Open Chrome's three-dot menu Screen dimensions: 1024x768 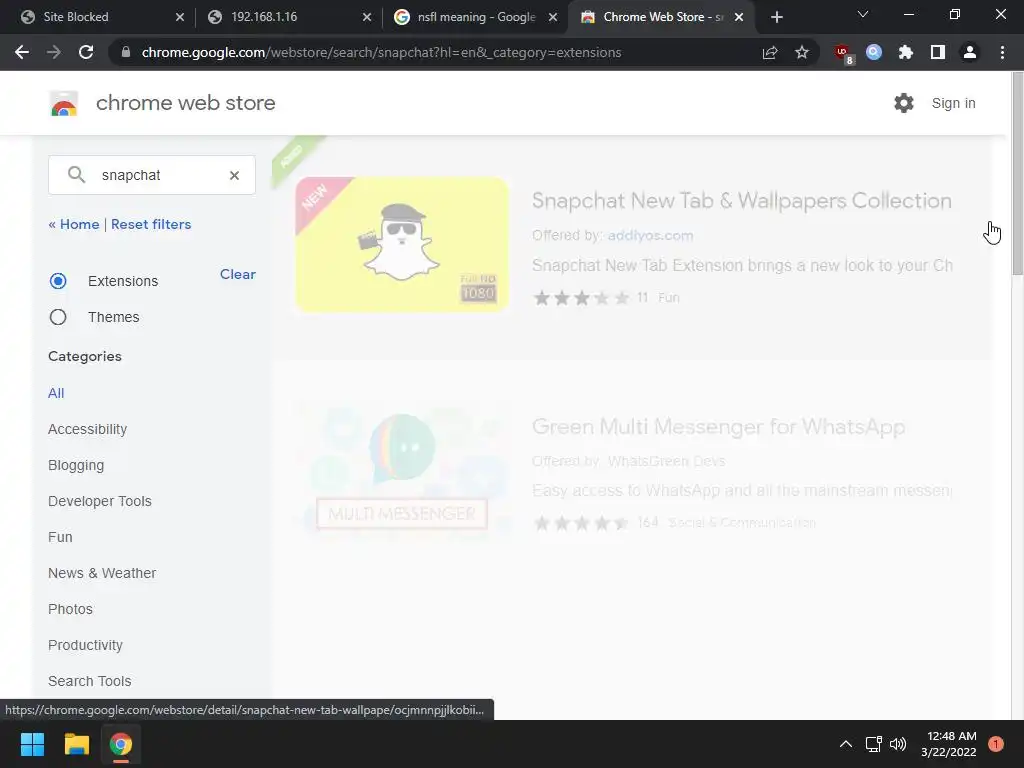pos(1002,52)
